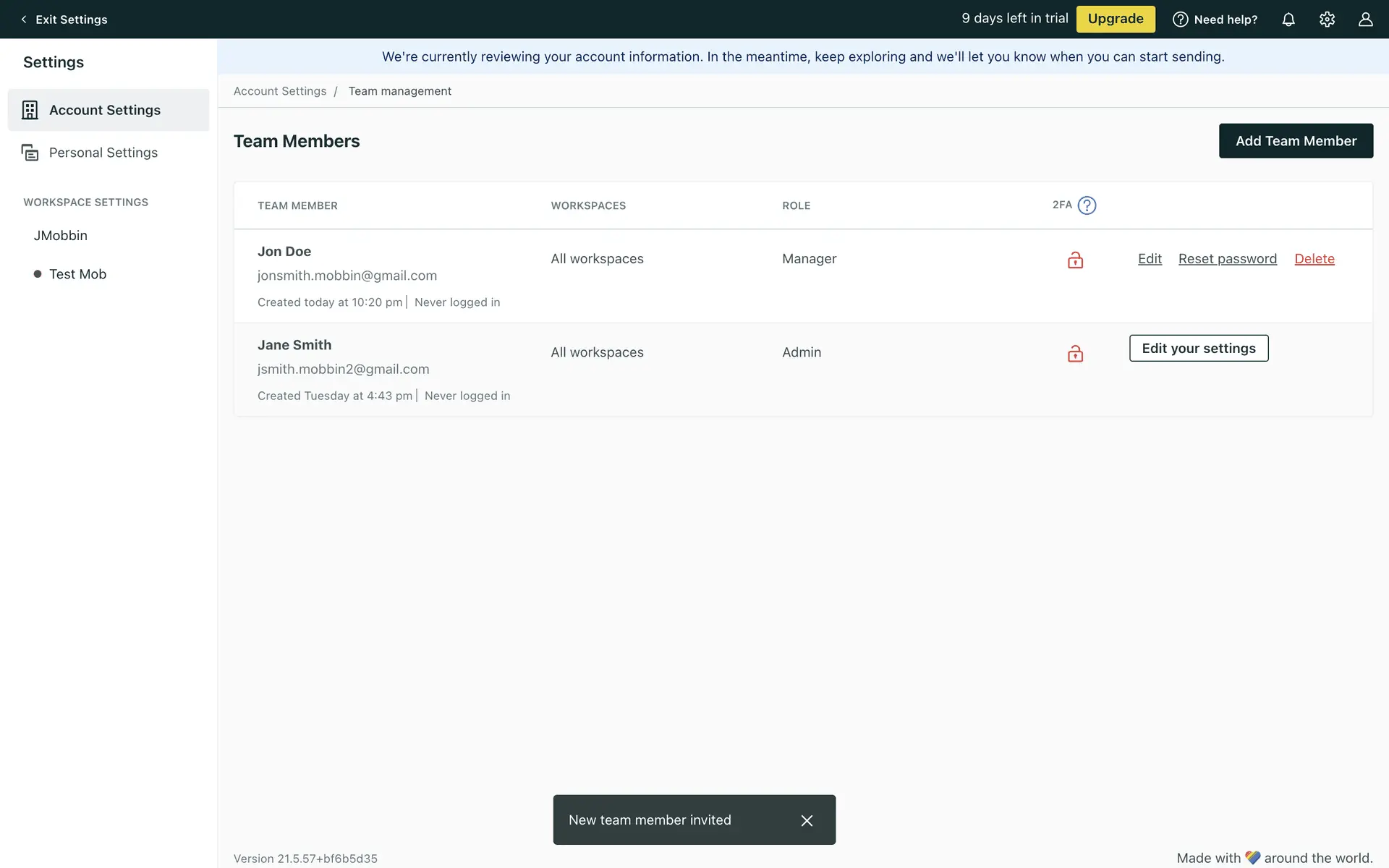Viewport: 1389px width, 868px height.
Task: Open the settings gear icon
Action: point(1327,20)
